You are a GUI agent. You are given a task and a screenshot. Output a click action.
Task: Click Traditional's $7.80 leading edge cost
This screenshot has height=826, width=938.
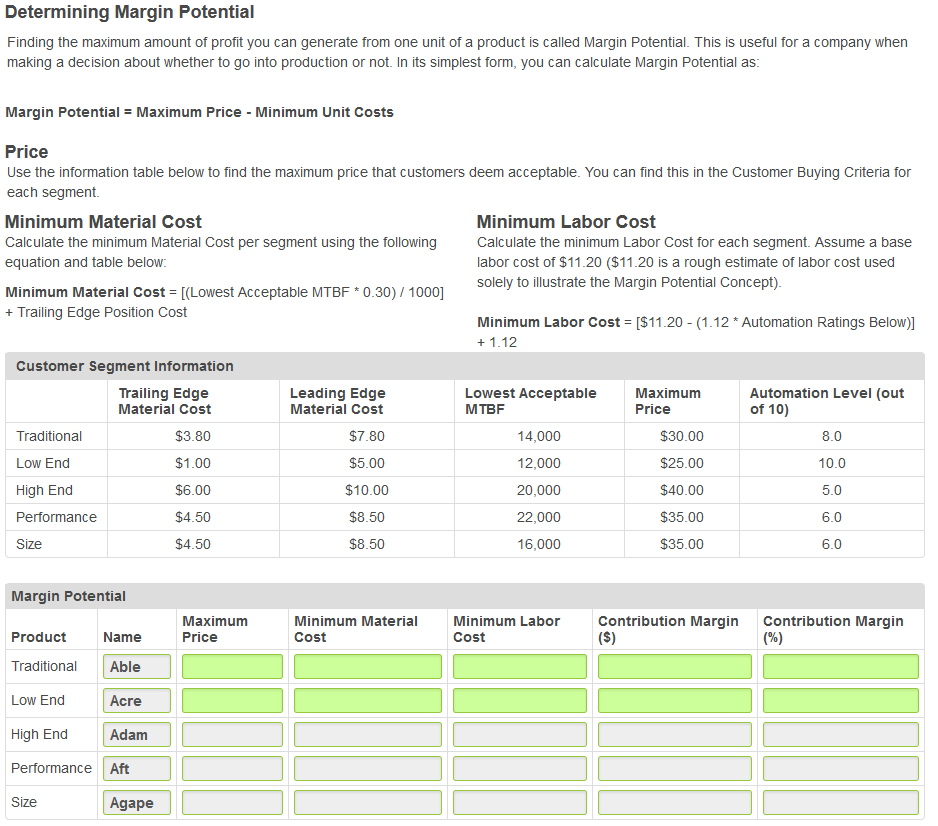[367, 436]
